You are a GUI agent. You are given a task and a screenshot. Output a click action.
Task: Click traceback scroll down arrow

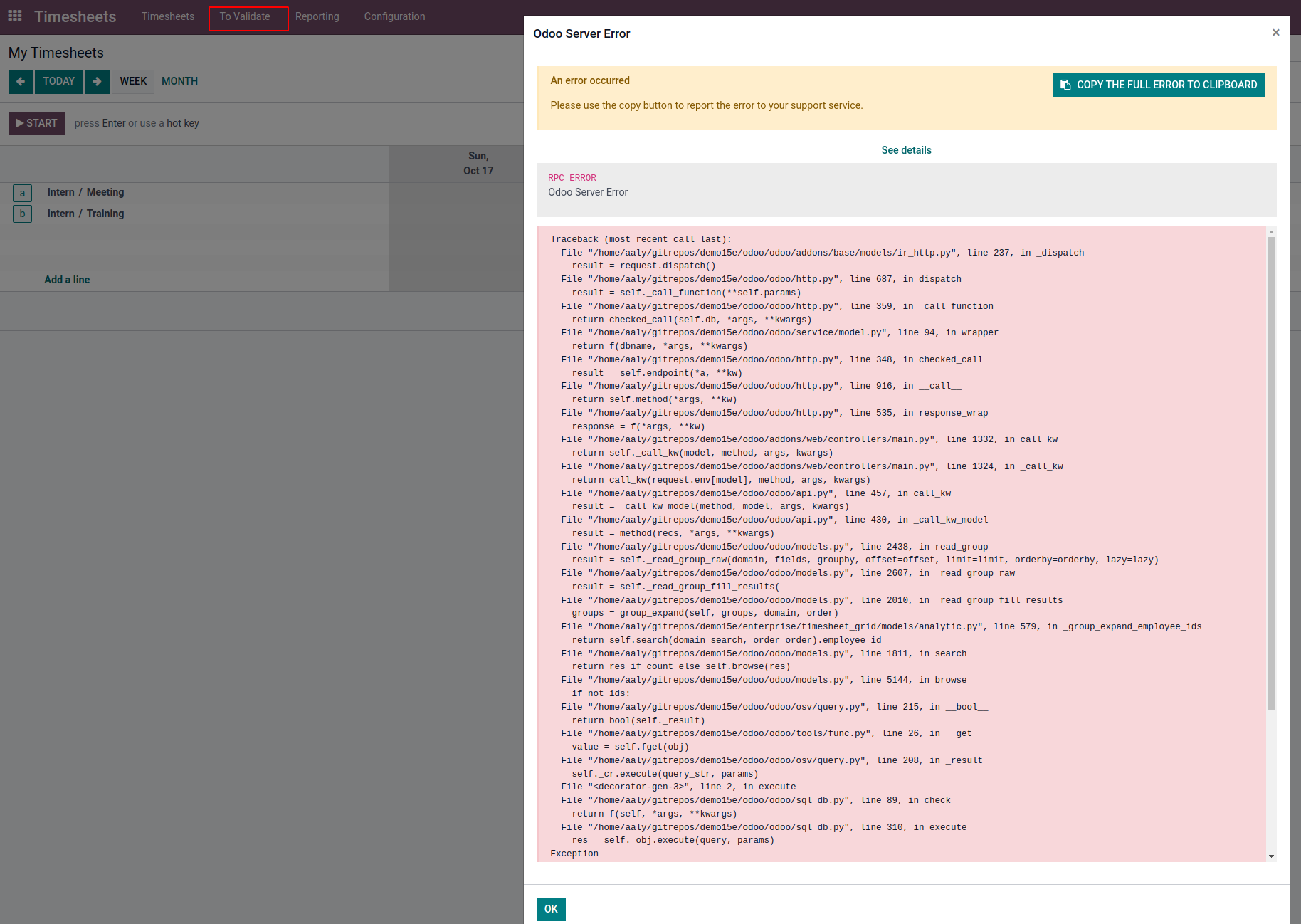[1271, 856]
